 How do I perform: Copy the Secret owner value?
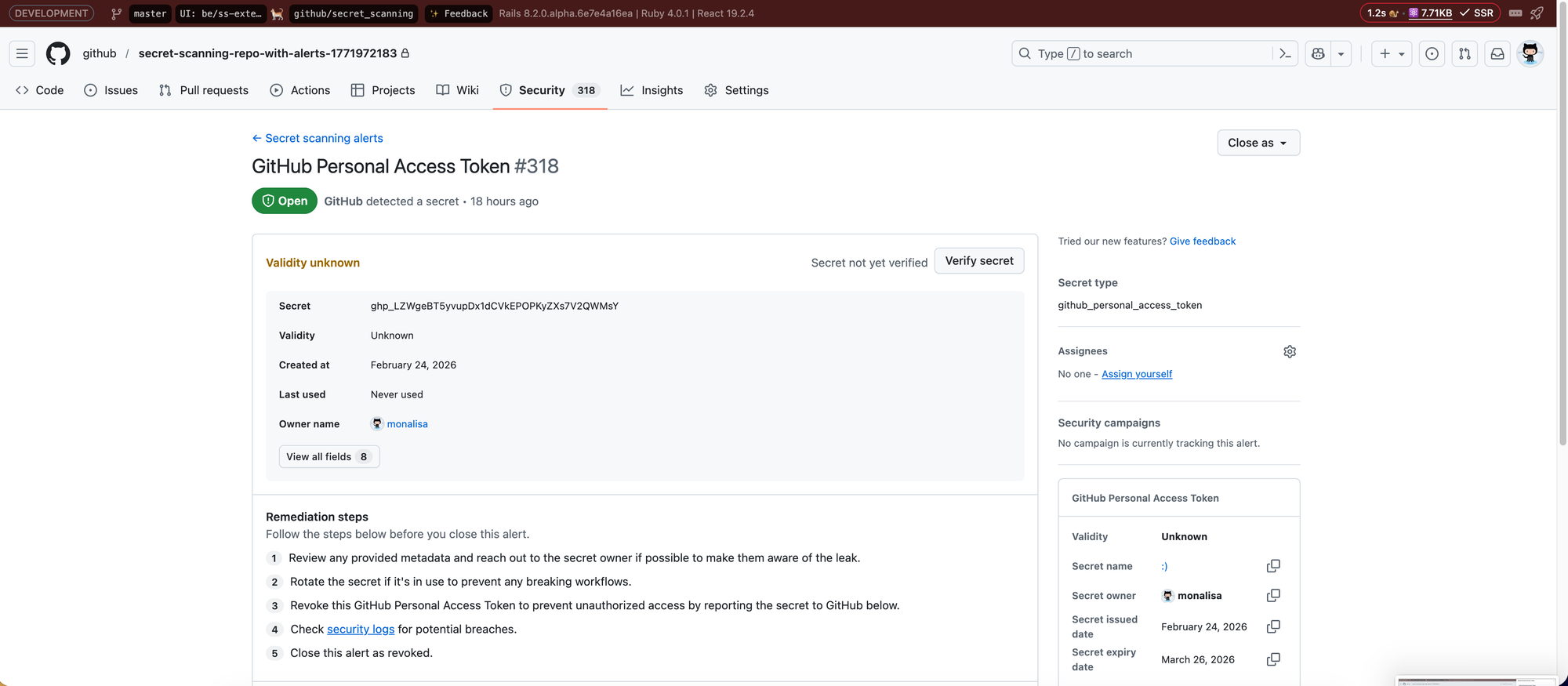(1273, 596)
